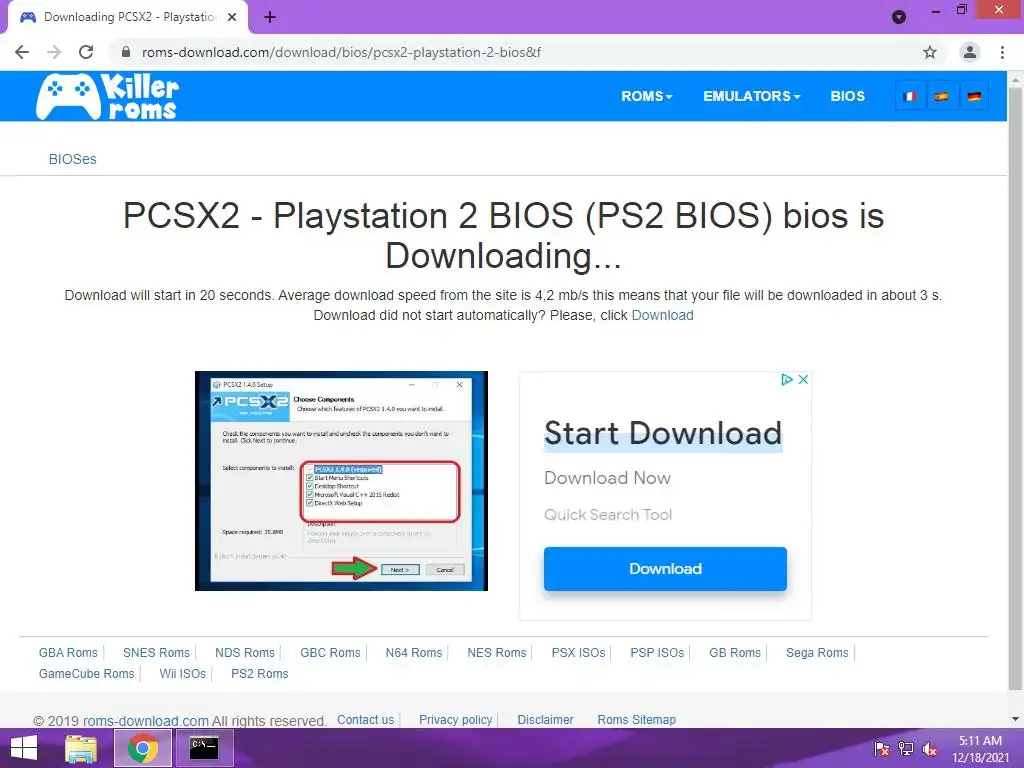
Task: Click the muted volume tray icon
Action: tap(929, 749)
